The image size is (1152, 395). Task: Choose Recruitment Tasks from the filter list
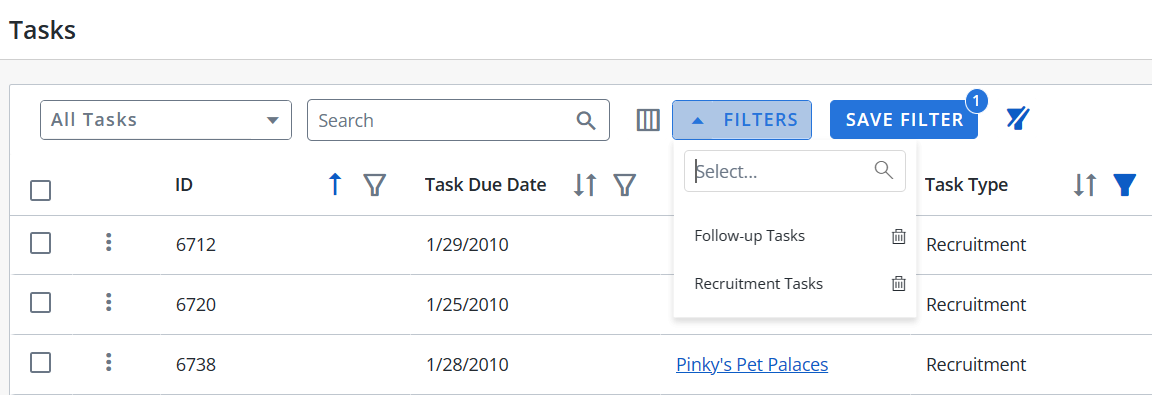pyautogui.click(x=758, y=283)
